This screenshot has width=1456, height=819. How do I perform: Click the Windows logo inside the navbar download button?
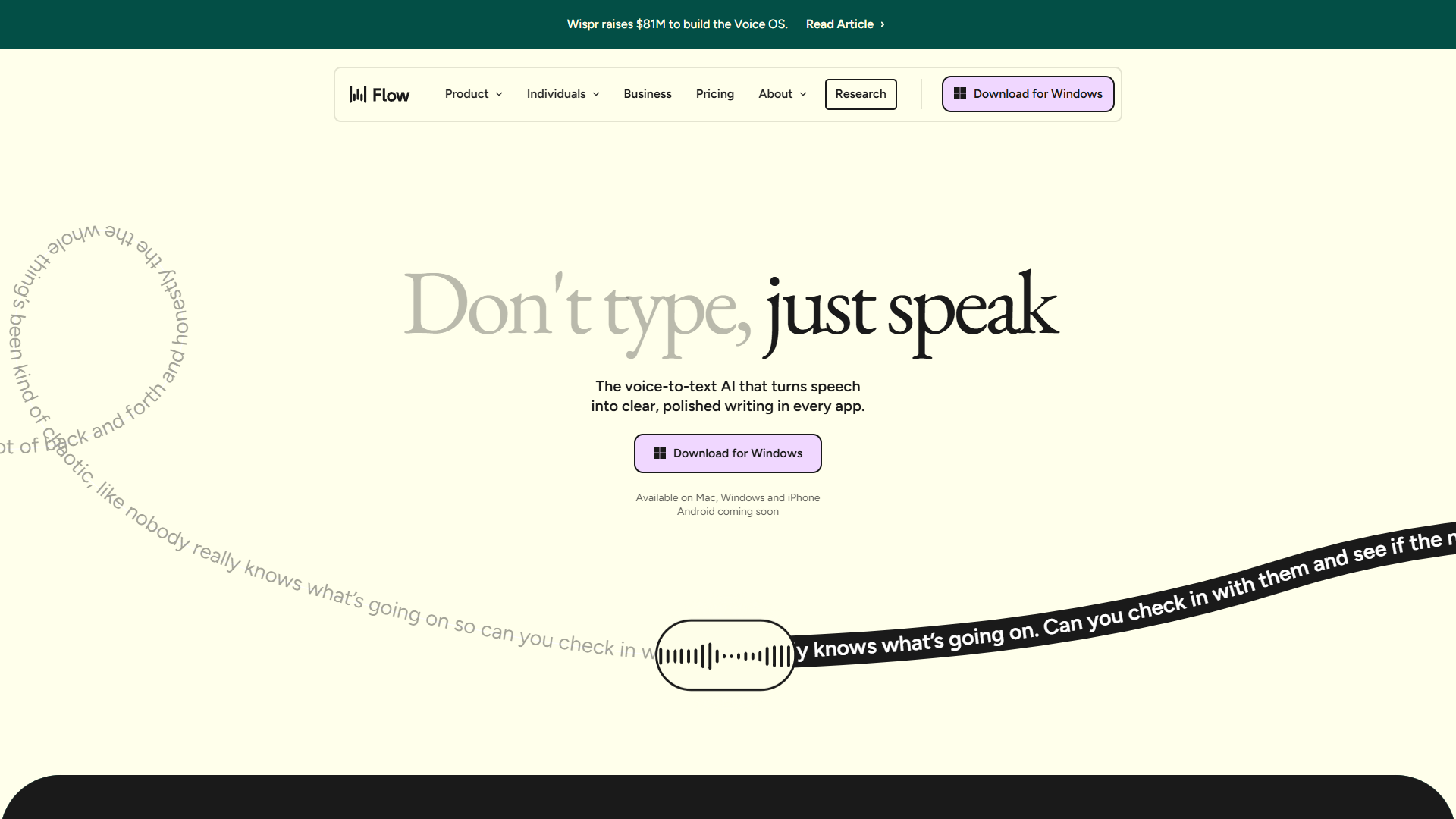click(959, 93)
